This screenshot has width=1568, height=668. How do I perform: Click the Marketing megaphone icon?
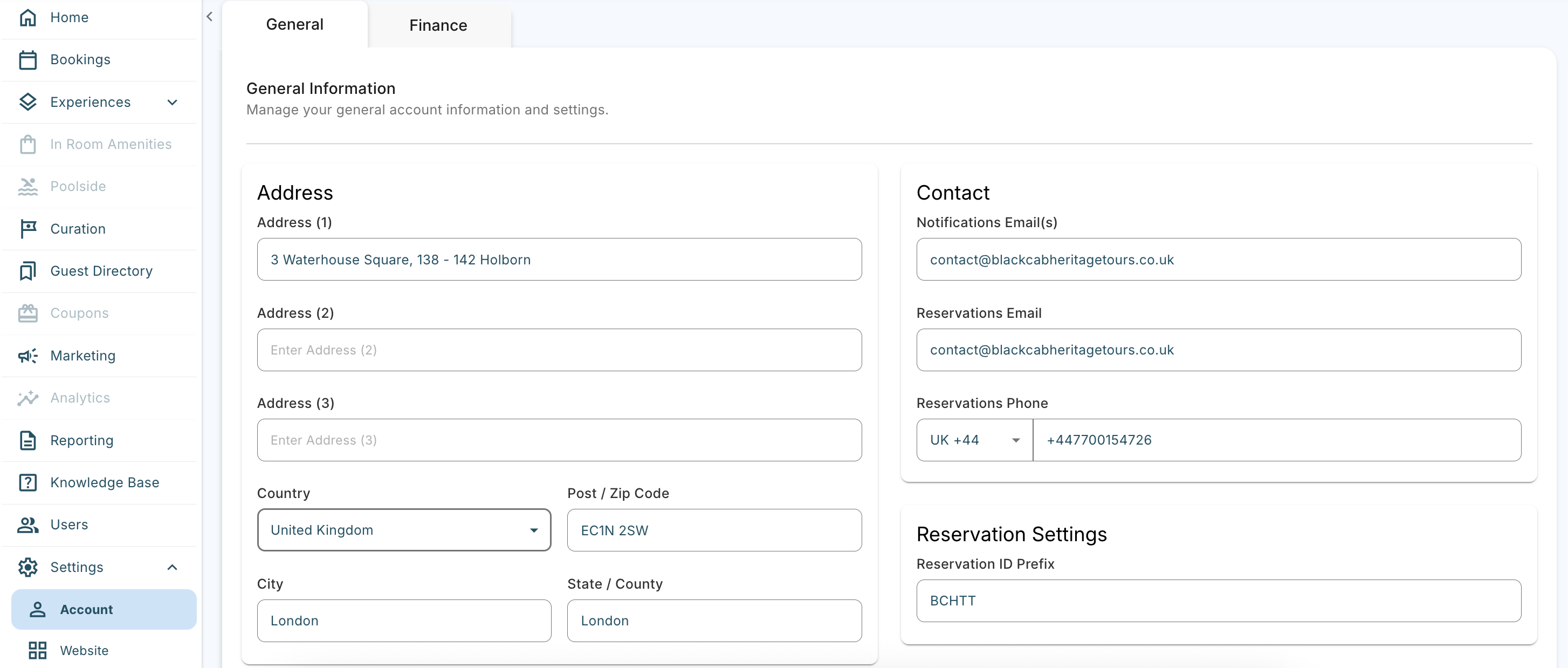(x=28, y=356)
